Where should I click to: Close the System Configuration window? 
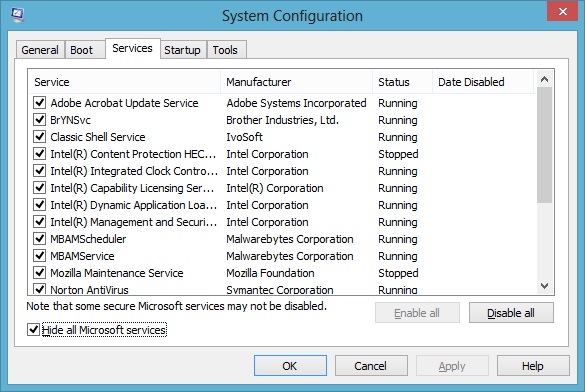coord(562,12)
